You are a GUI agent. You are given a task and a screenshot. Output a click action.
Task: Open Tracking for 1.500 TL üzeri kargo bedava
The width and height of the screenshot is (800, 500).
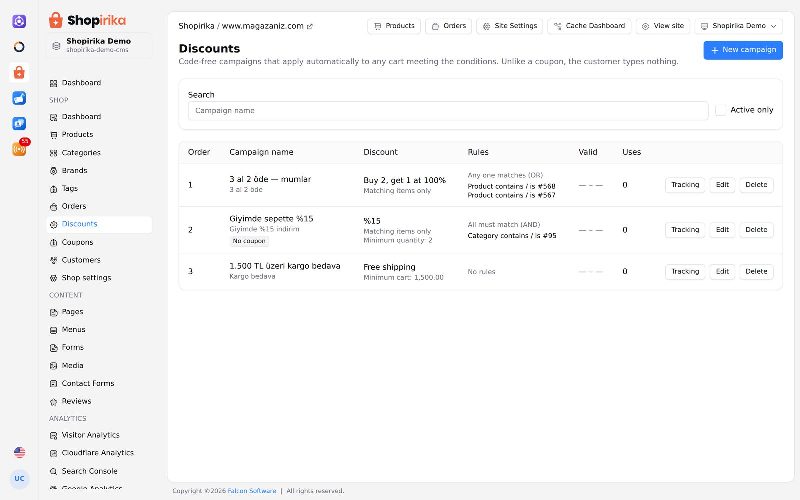(x=685, y=271)
